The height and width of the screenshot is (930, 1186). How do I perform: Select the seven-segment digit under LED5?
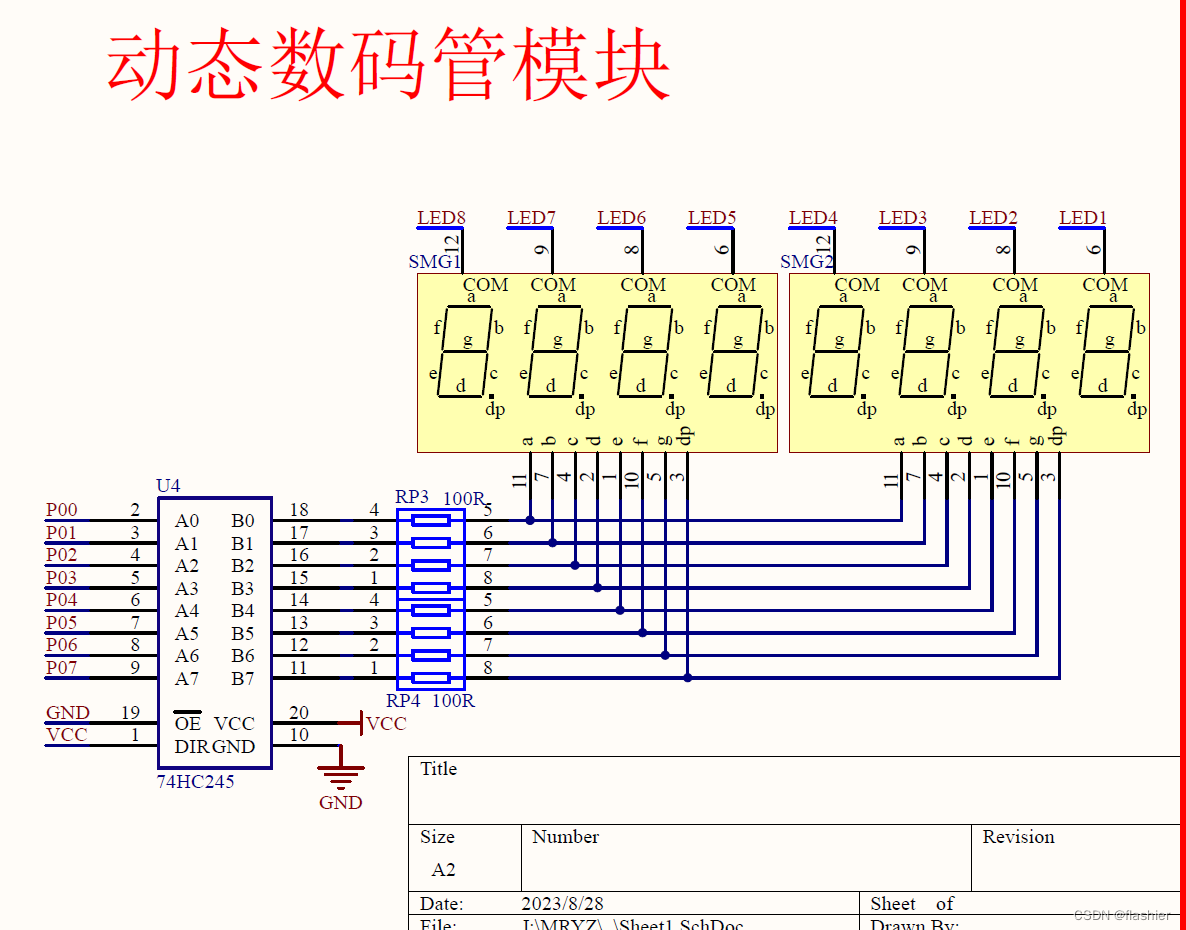(x=734, y=352)
